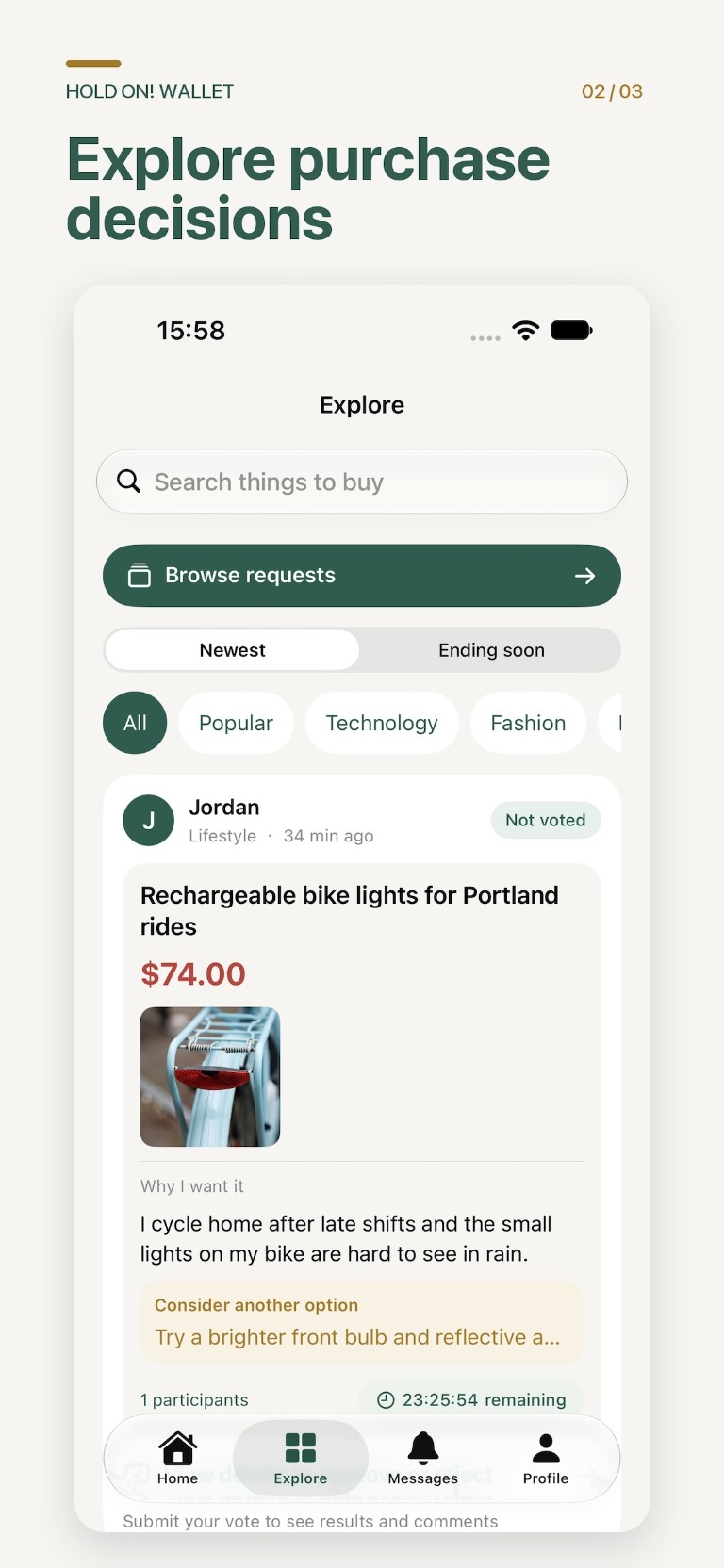Switch sorting to Ending soon
724x1568 pixels.
pos(491,650)
